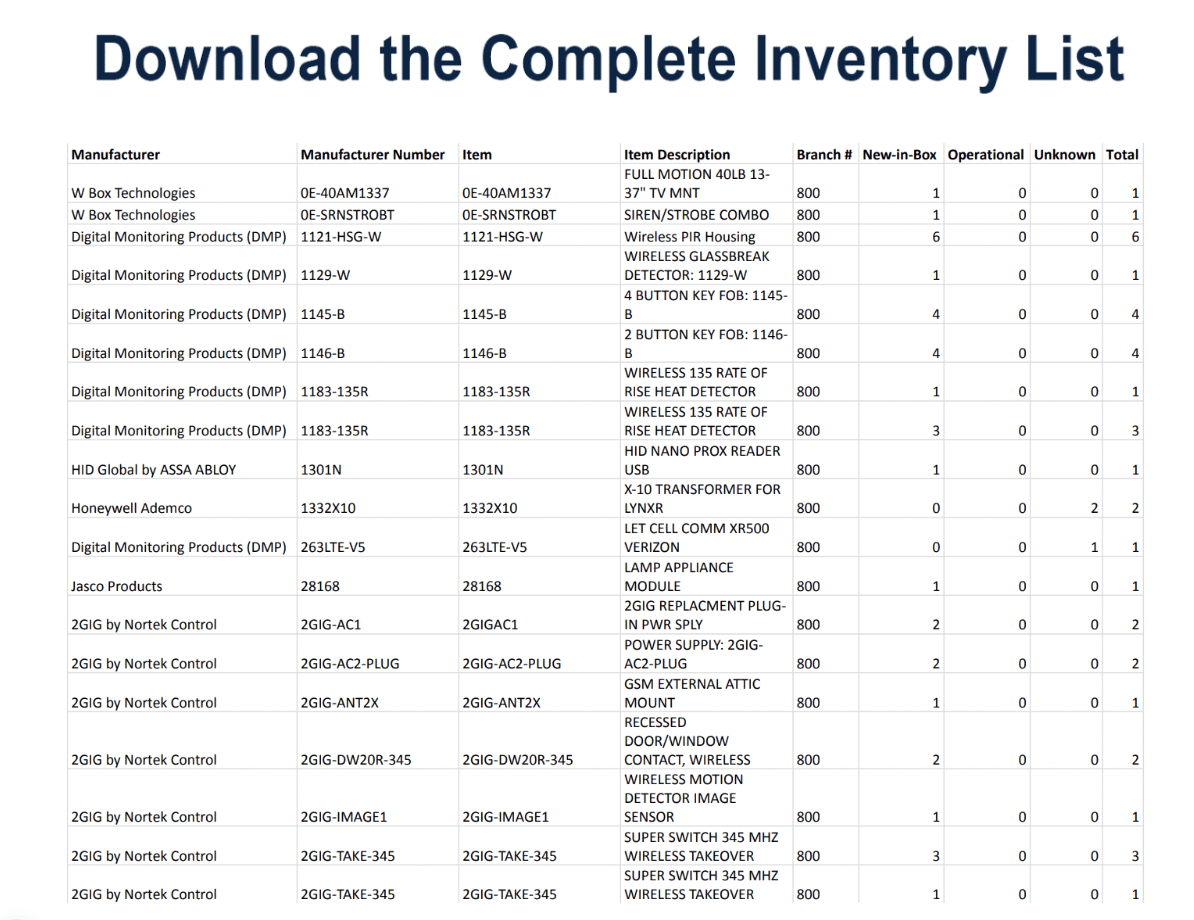Image resolution: width=1194 pixels, height=920 pixels.
Task: Select the HID Global by ASSA ABLOY cell
Action: coord(154,470)
